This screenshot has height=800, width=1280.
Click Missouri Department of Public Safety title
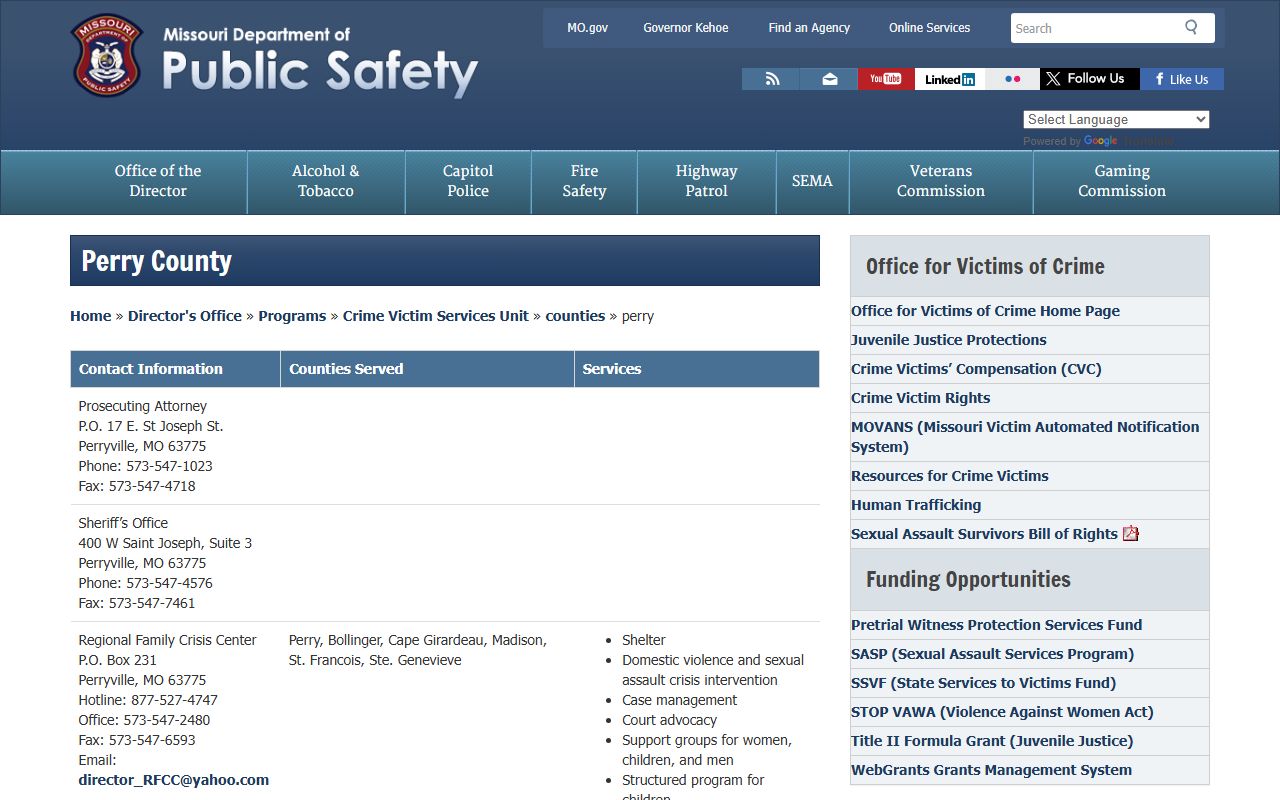320,60
